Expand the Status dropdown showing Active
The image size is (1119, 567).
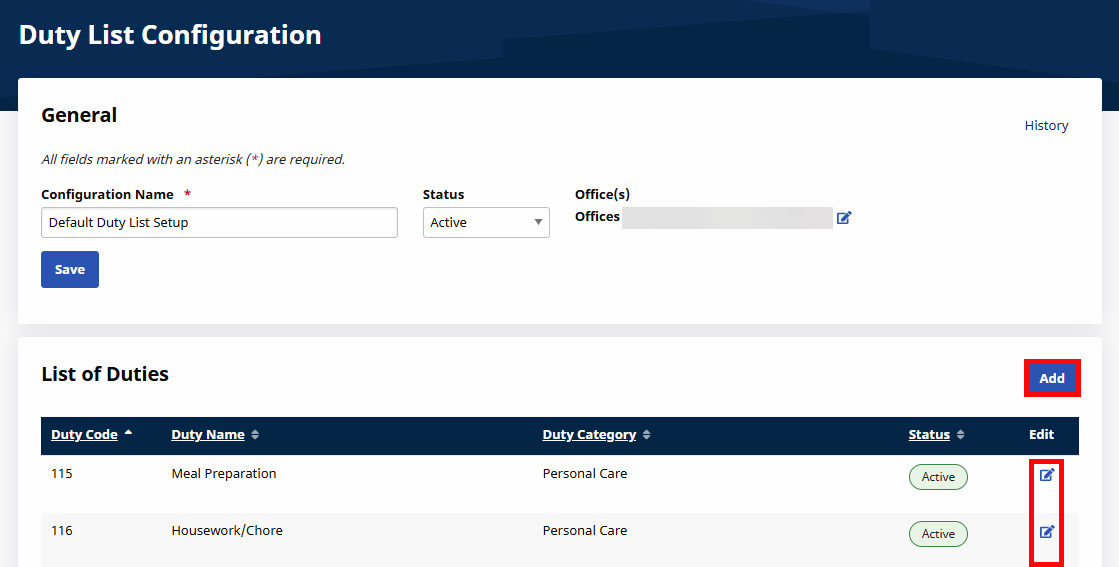coord(486,223)
